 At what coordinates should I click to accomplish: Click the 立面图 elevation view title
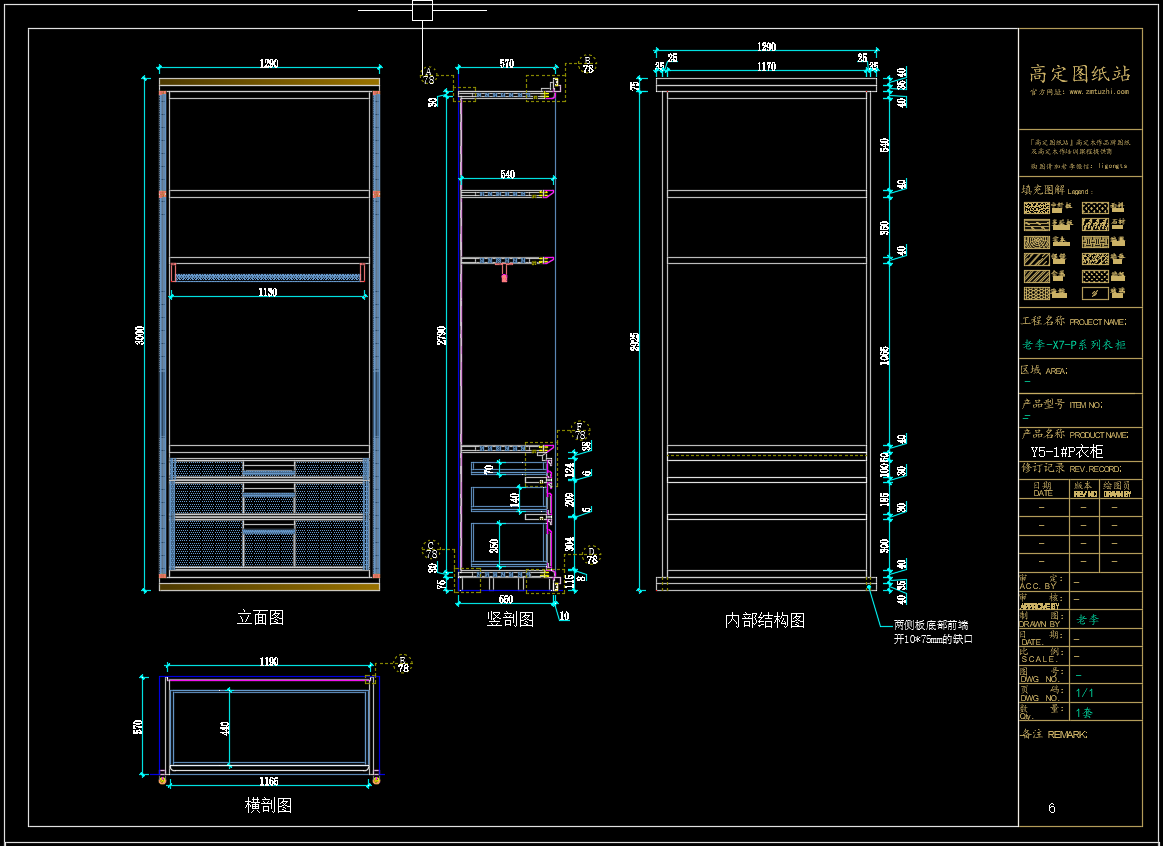click(260, 618)
